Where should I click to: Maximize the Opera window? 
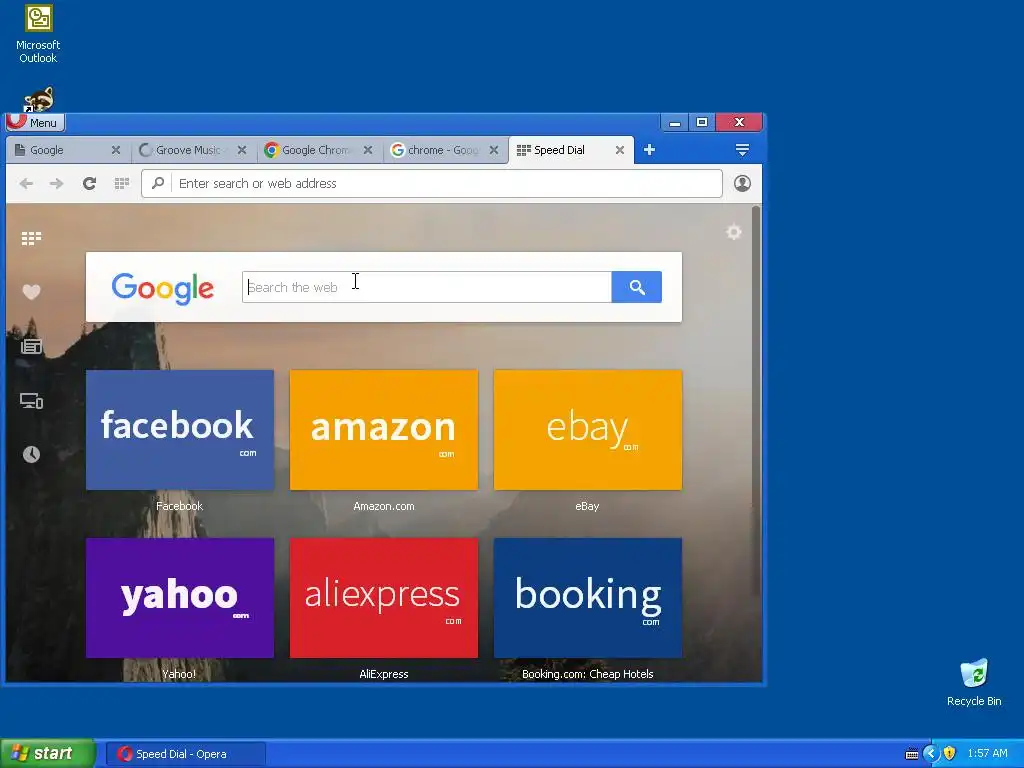702,122
